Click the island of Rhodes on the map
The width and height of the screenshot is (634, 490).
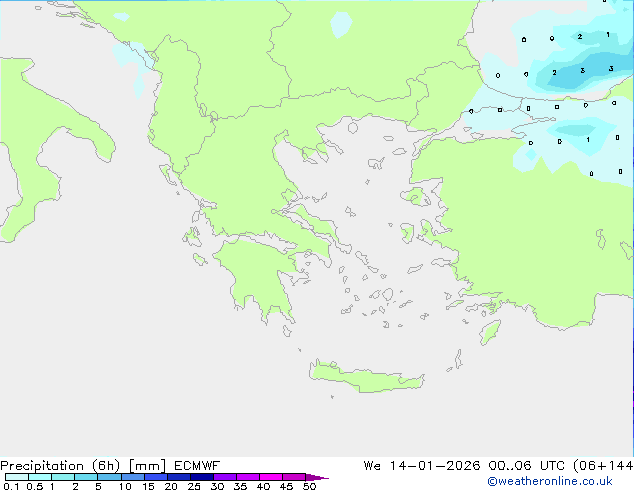click(x=490, y=332)
